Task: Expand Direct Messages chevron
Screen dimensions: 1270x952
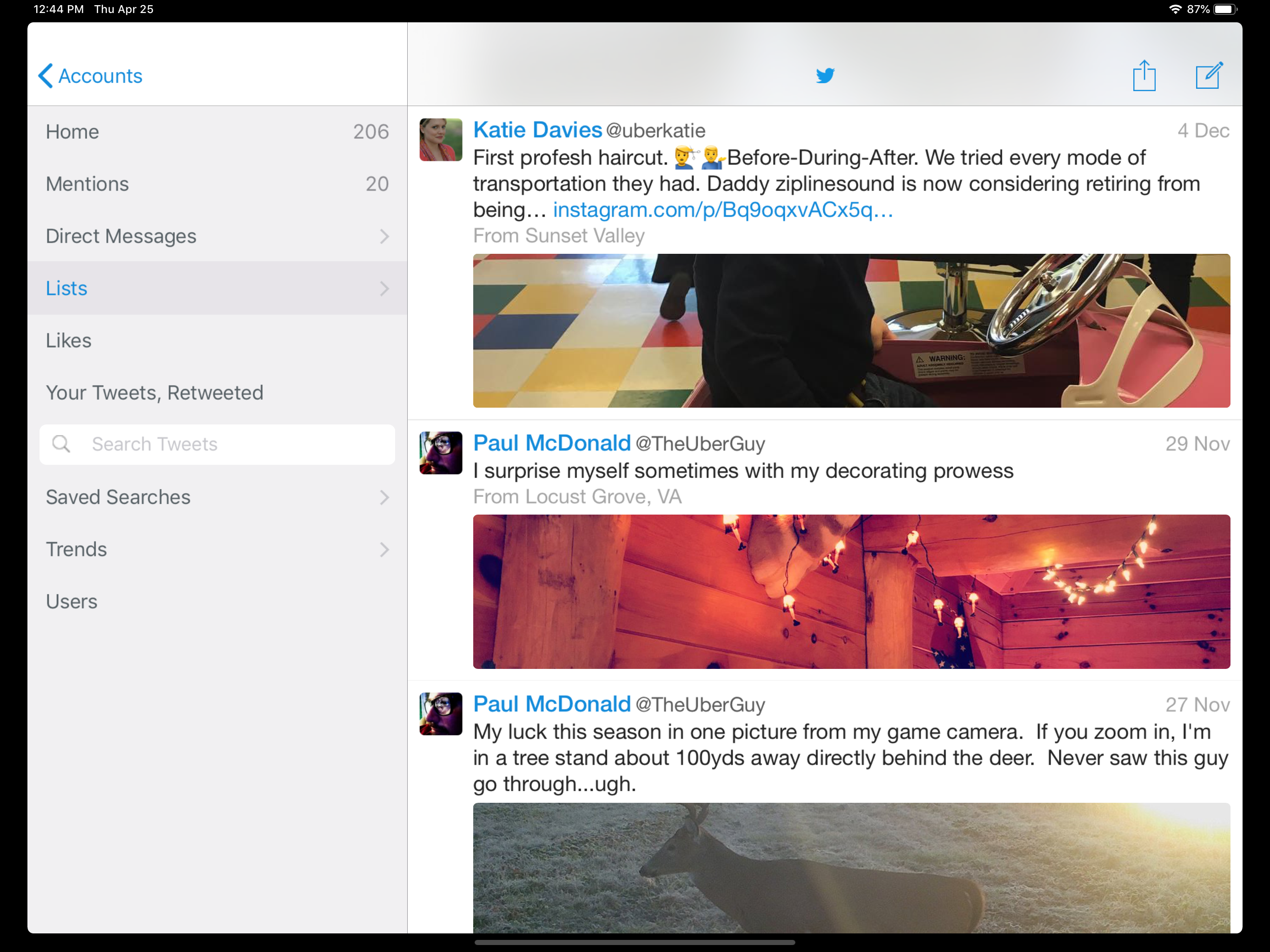Action: pos(384,236)
